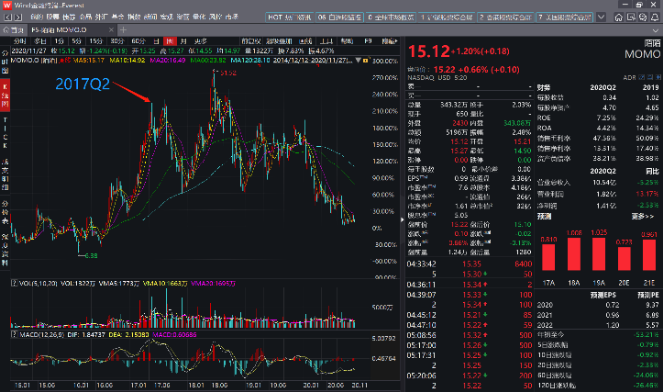Go forward with the right navigation arrow
Image resolution: width=664 pixels, height=392 pixels.
pos(18,17)
